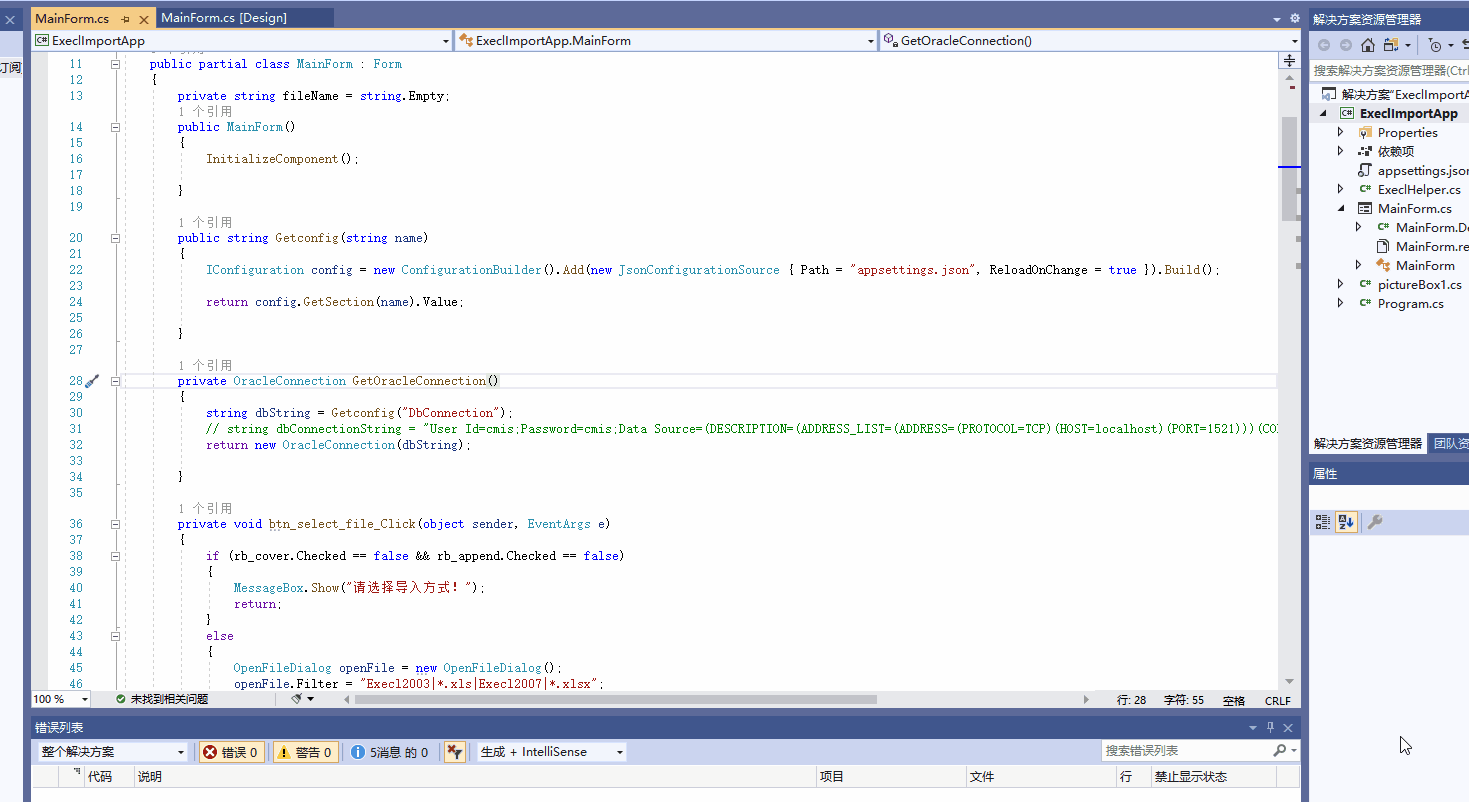Click the 搜索错误列表 search field

(1186, 751)
